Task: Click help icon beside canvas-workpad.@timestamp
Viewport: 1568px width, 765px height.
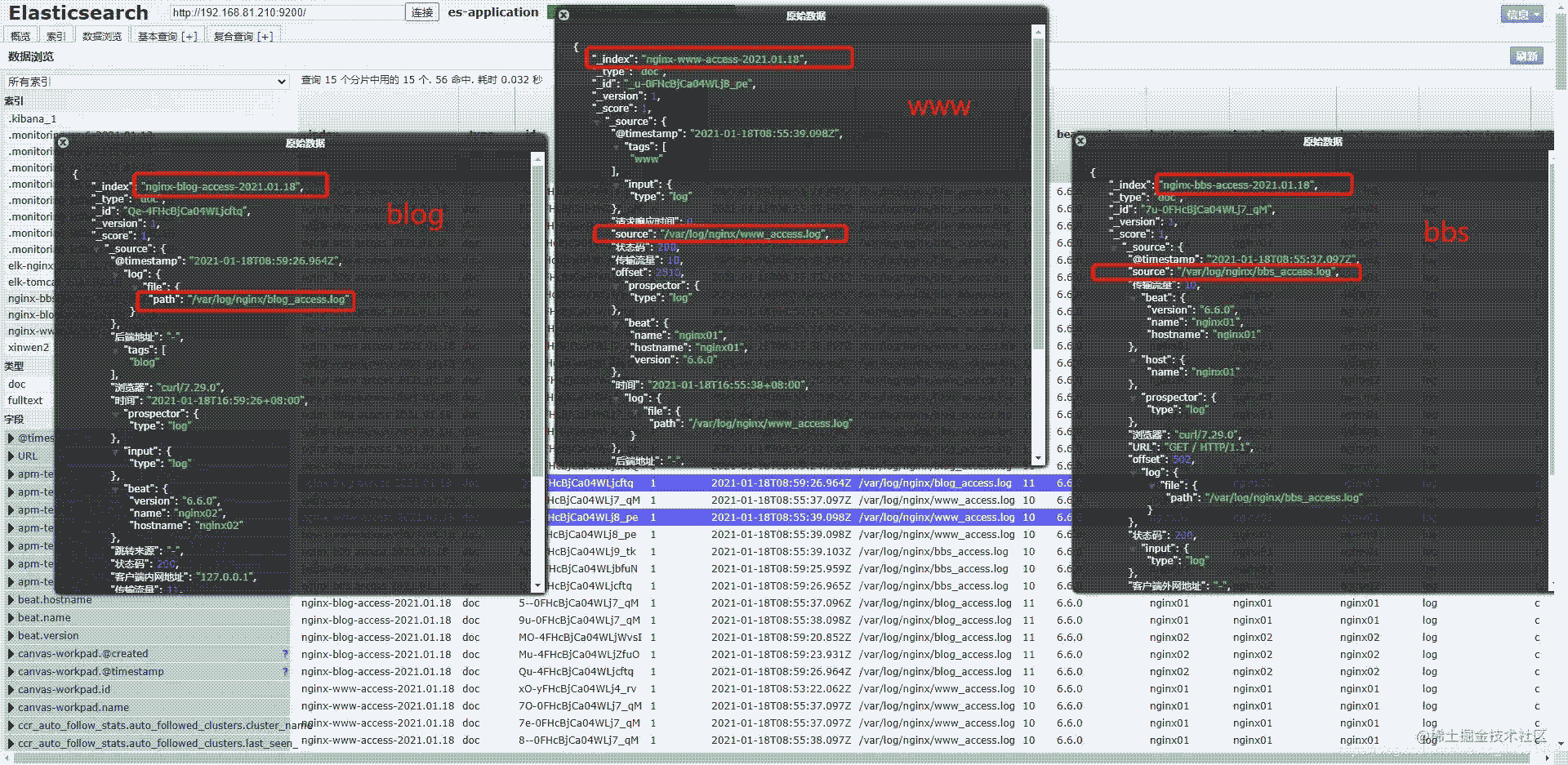Action: click(285, 671)
